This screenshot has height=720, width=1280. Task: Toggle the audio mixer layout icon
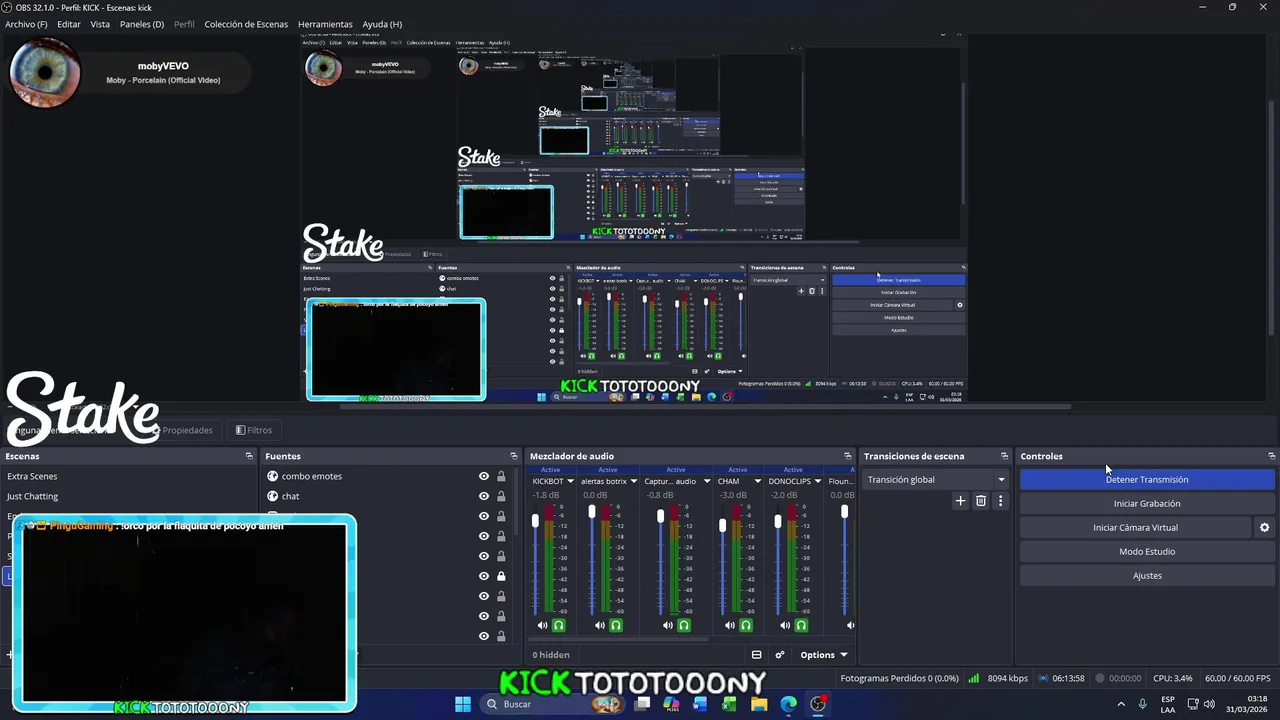(x=756, y=655)
